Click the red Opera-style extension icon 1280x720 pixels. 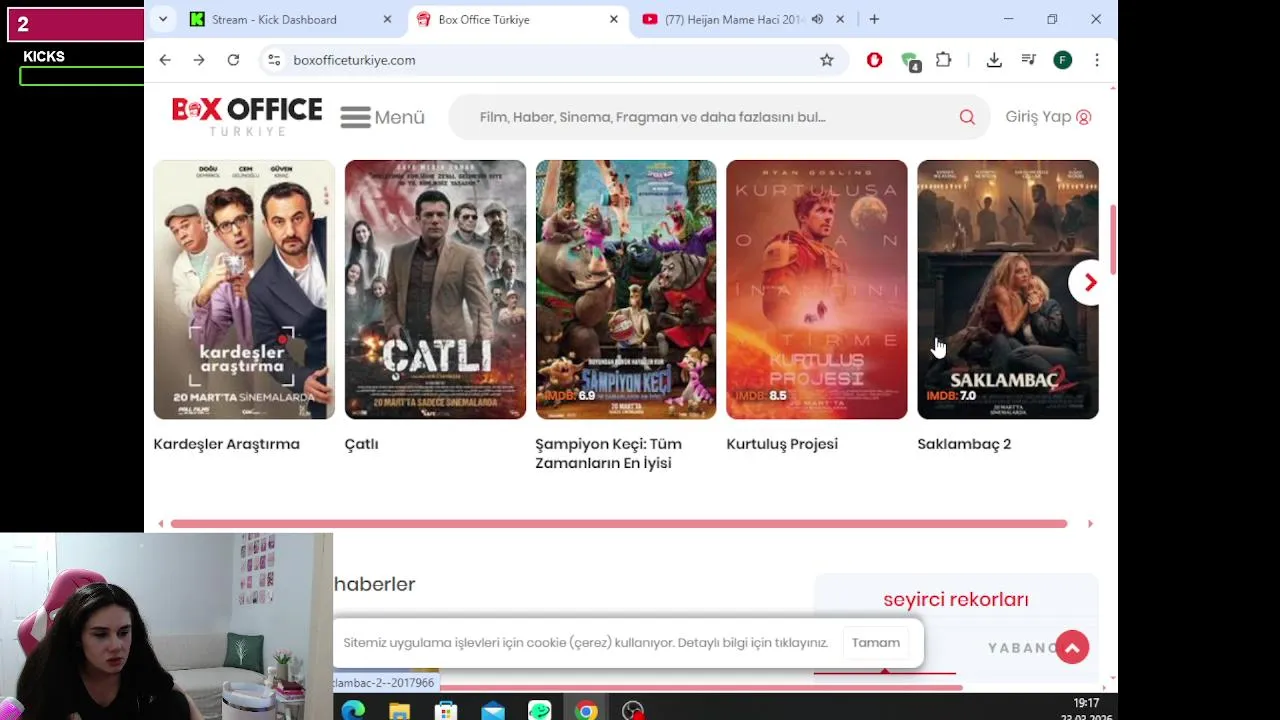coord(875,60)
